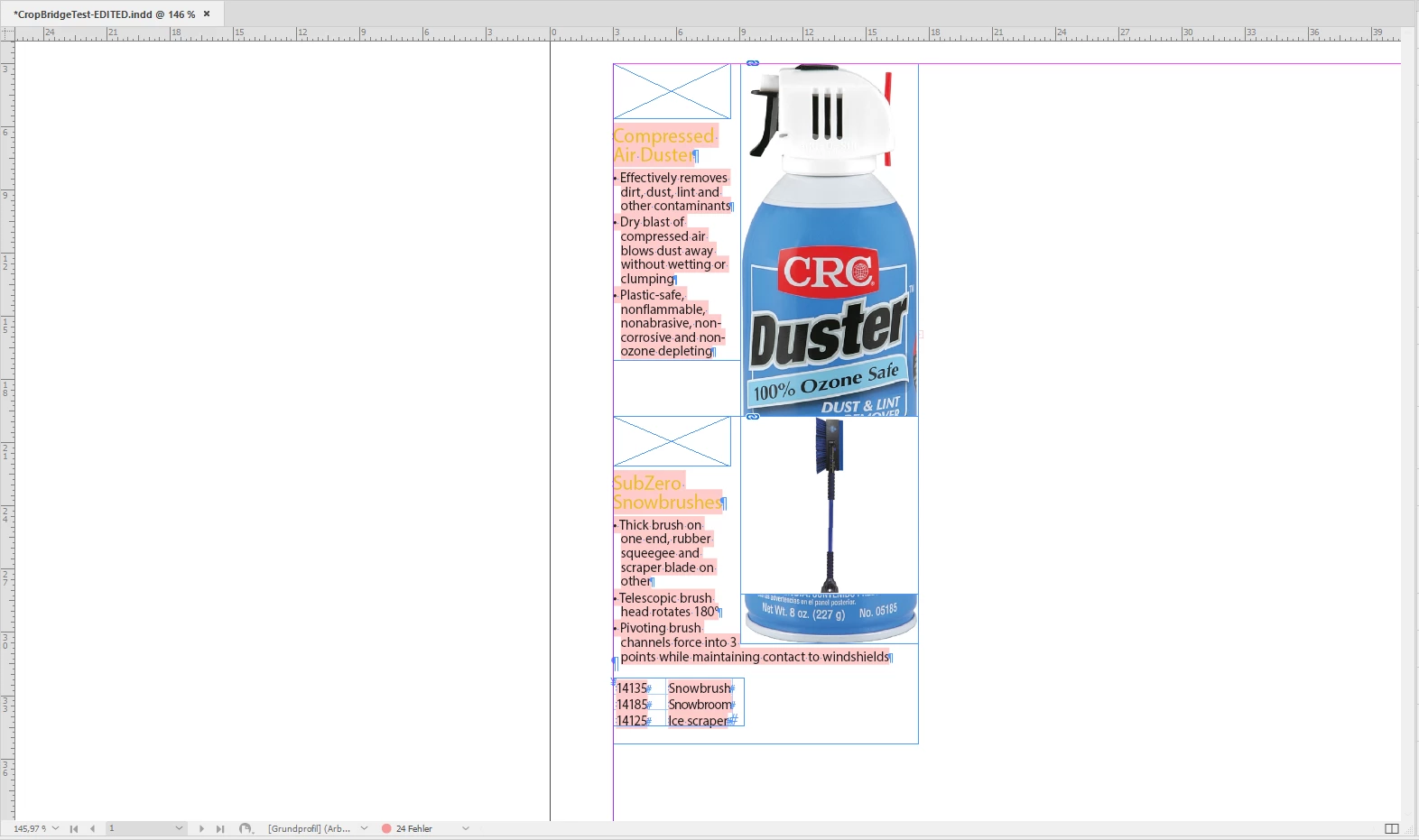Image resolution: width=1419 pixels, height=840 pixels.
Task: Select the empty placeholder frame above Compressed Air Duster
Action: [672, 91]
